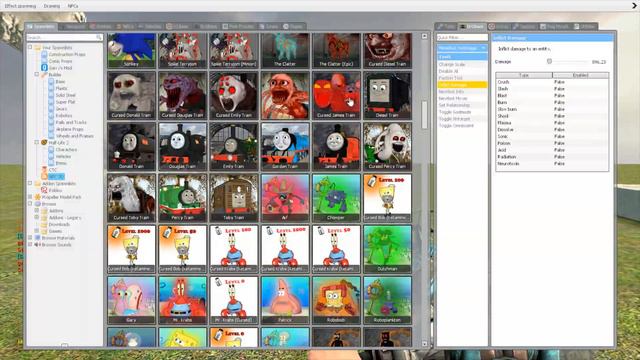
Task: Toggle Enabled value in Burn row
Action: (559, 102)
